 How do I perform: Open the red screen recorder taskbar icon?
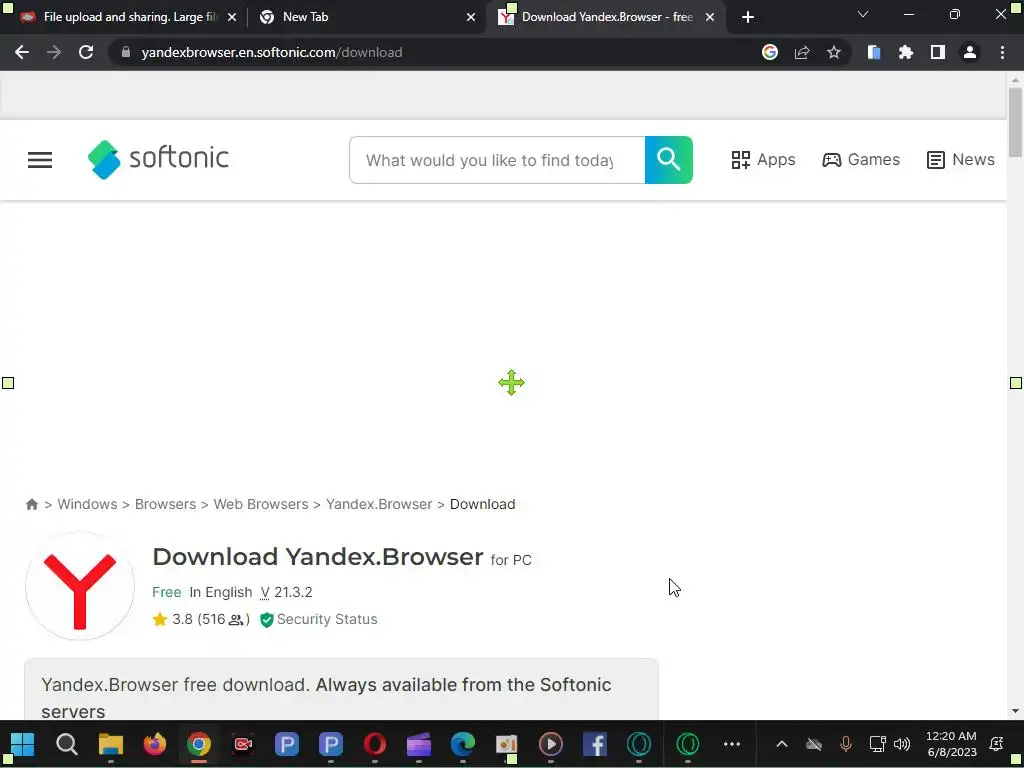pyautogui.click(x=243, y=744)
